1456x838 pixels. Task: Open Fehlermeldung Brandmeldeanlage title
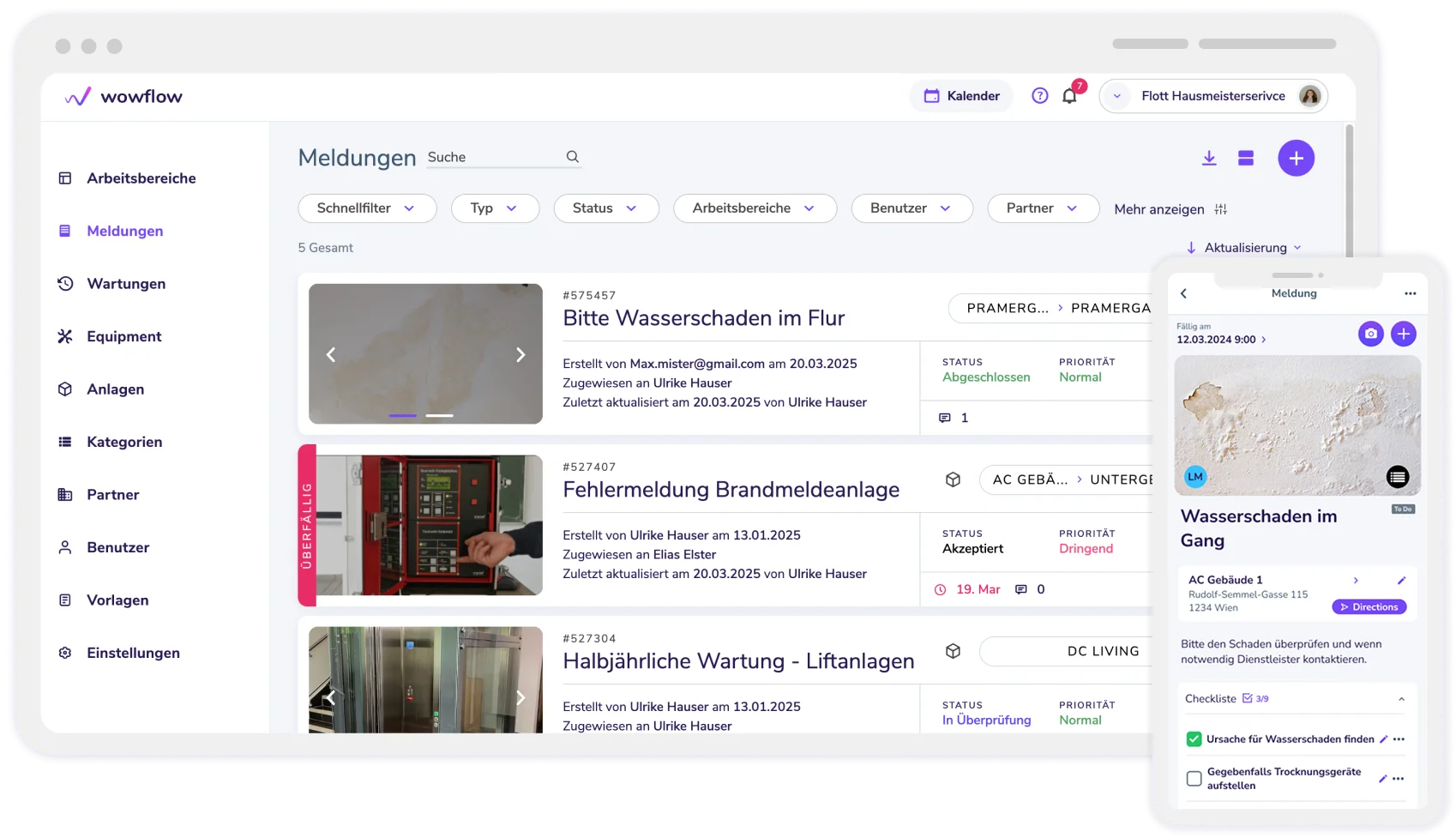coord(731,490)
